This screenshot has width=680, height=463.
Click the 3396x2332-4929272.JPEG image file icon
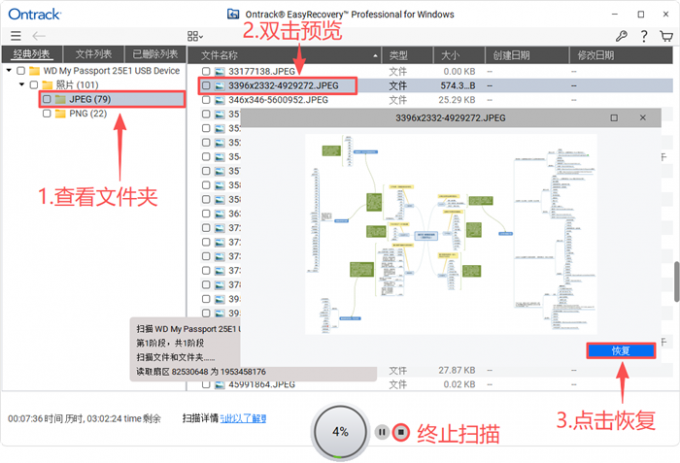click(x=220, y=85)
